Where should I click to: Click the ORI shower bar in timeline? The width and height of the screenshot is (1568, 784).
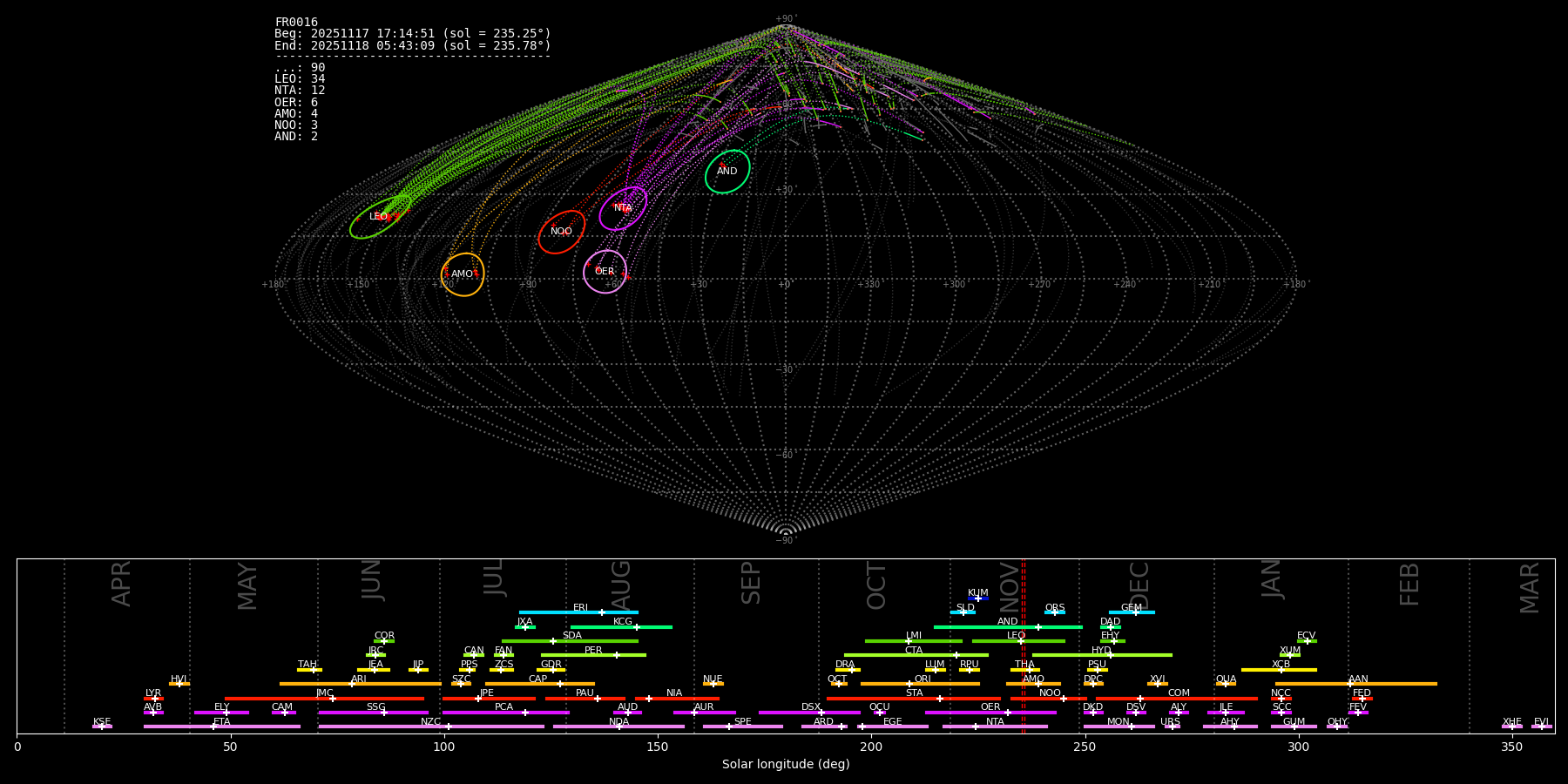(921, 684)
